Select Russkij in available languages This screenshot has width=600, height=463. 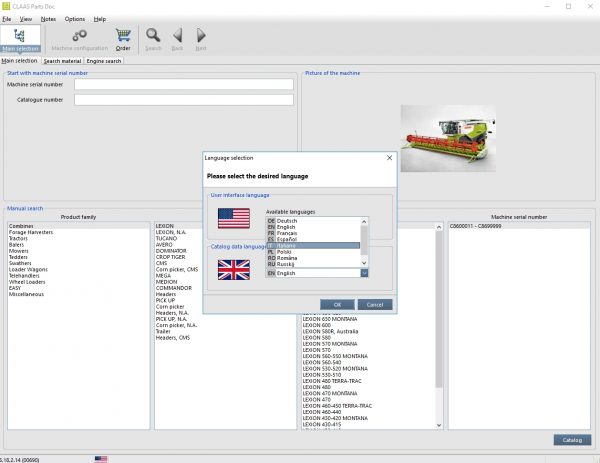313,264
